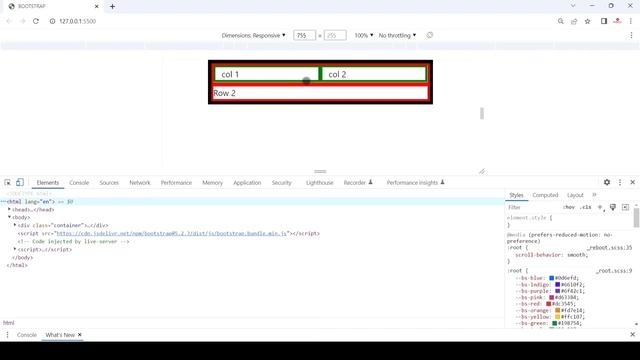
Task: View site information icon in address bar
Action: coord(52,21)
